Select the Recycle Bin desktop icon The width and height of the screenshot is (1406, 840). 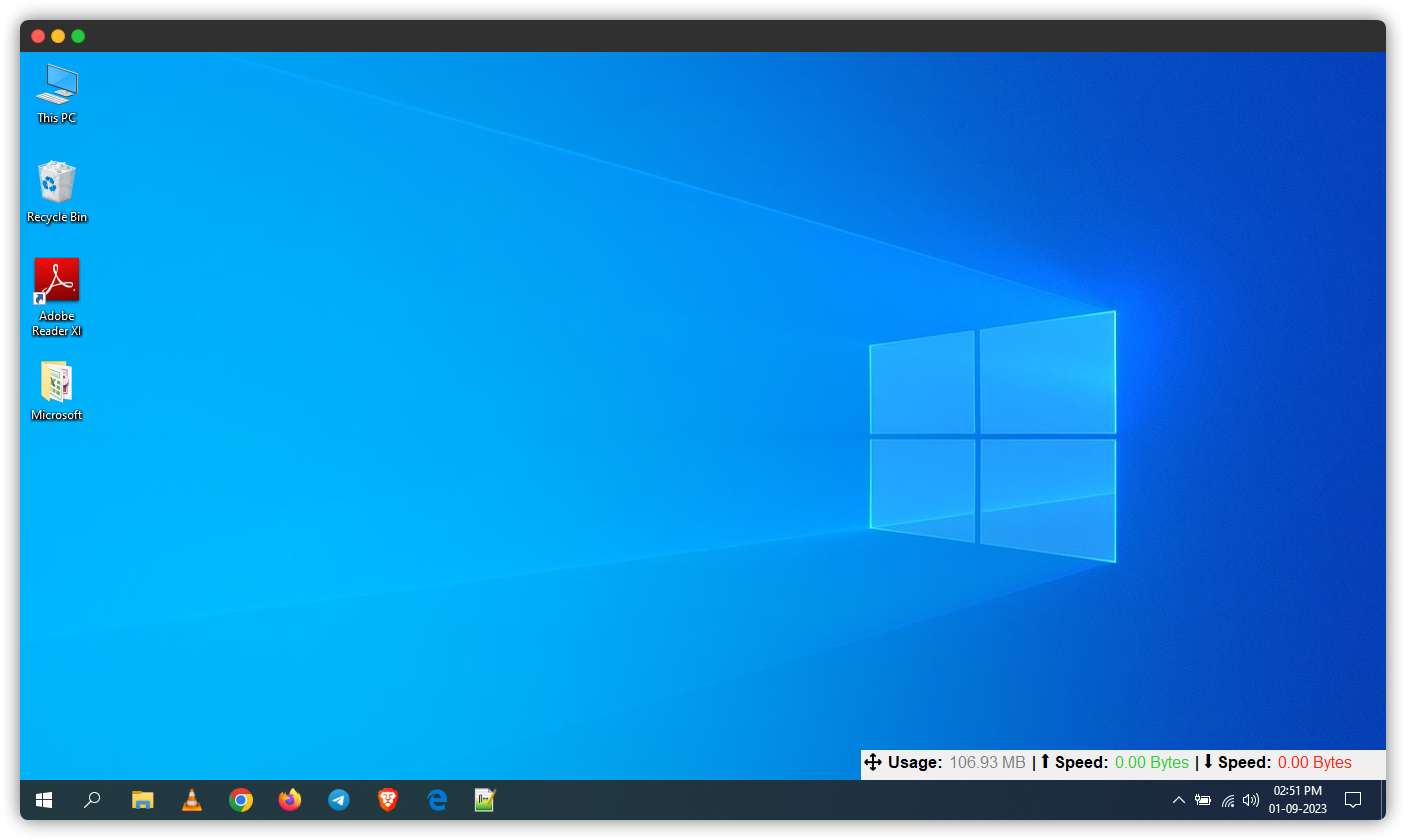56,192
